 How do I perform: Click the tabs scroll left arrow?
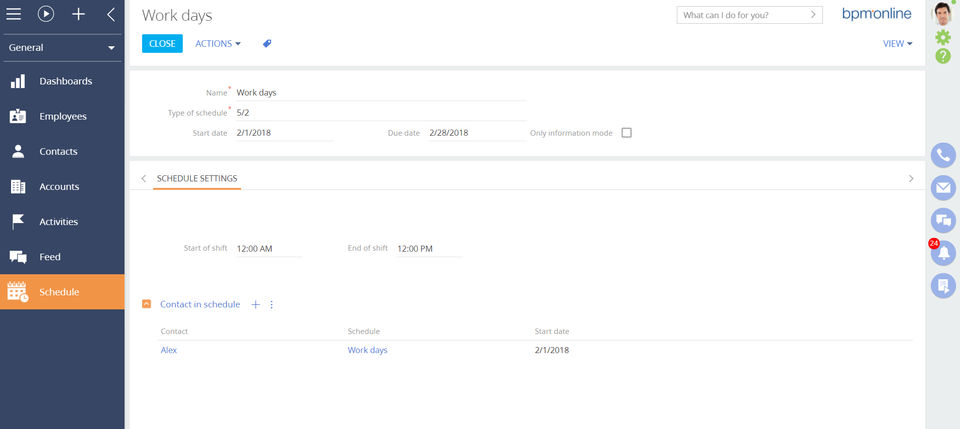tap(143, 179)
